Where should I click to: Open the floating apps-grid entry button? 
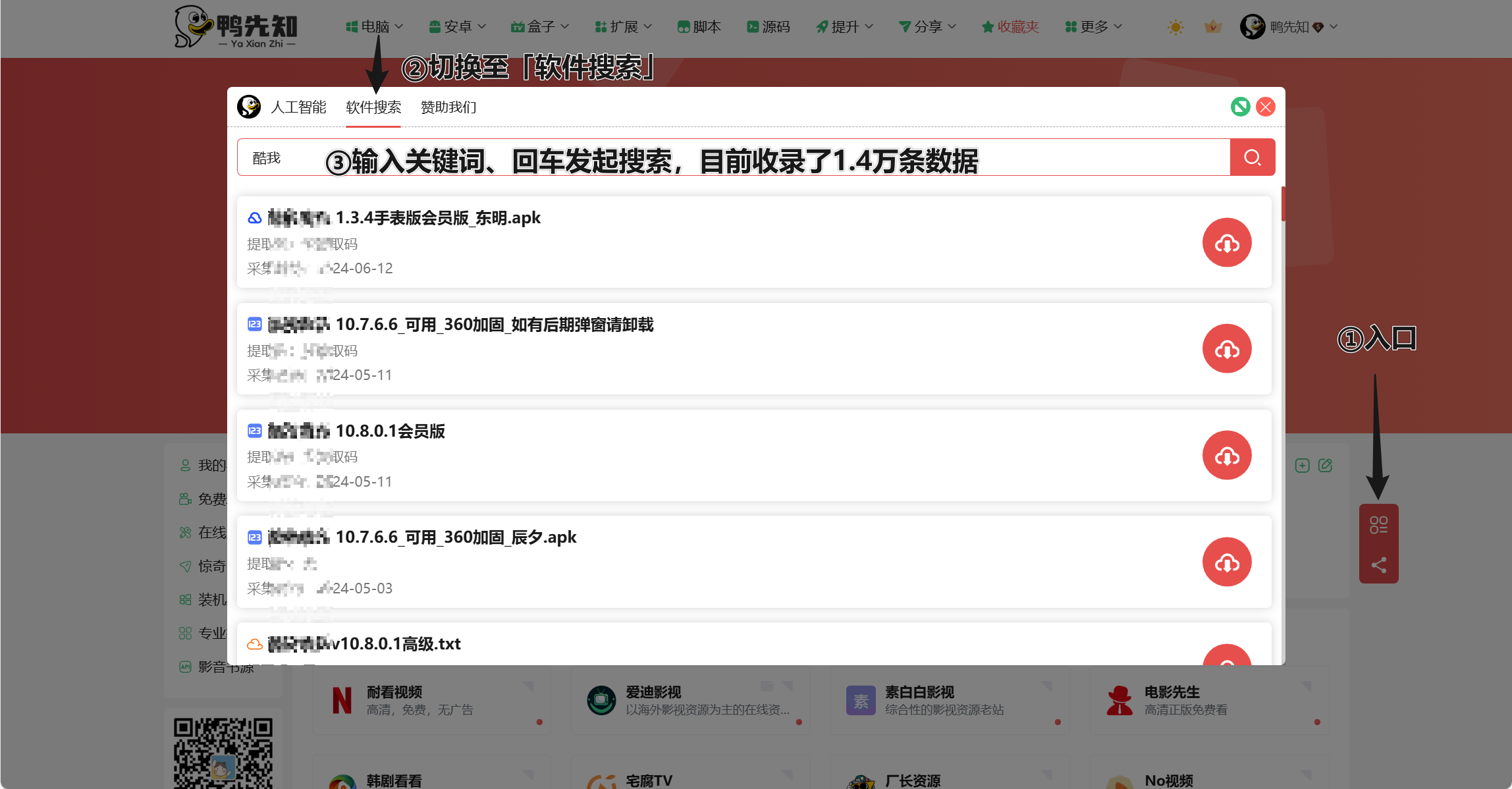[x=1378, y=525]
